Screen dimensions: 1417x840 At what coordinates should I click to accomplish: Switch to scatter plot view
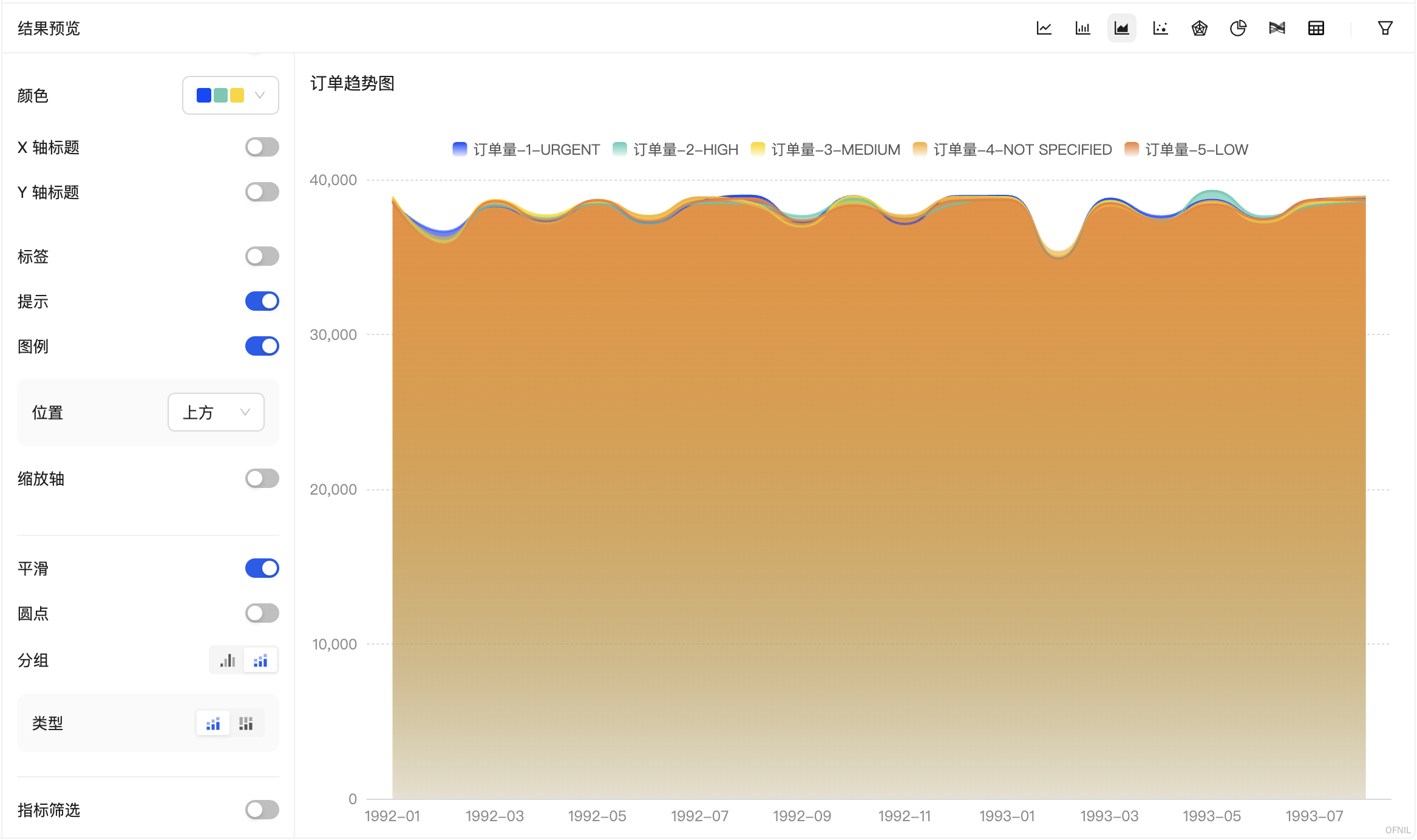(x=1160, y=28)
